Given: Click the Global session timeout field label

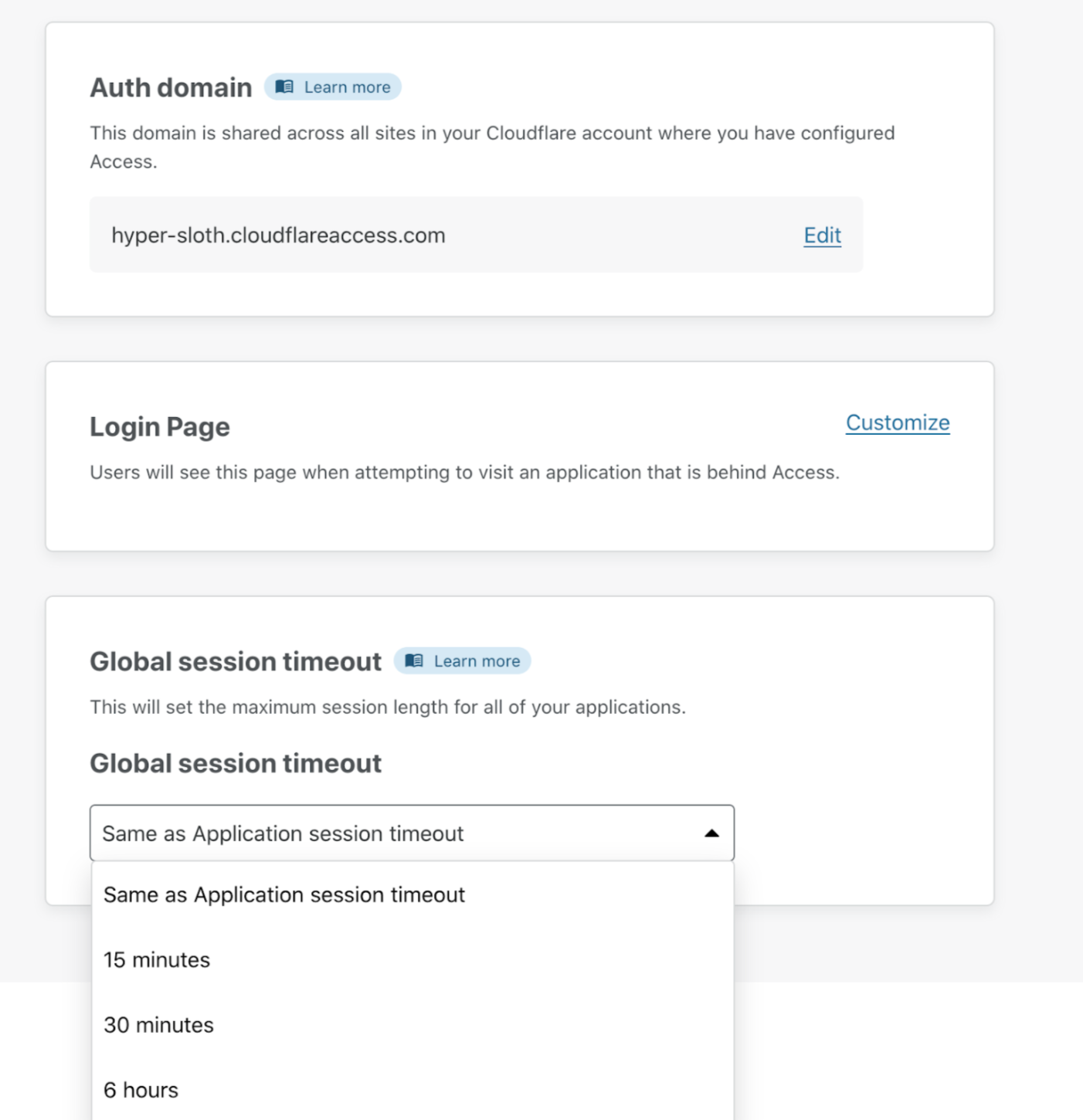Looking at the screenshot, I should [236, 764].
